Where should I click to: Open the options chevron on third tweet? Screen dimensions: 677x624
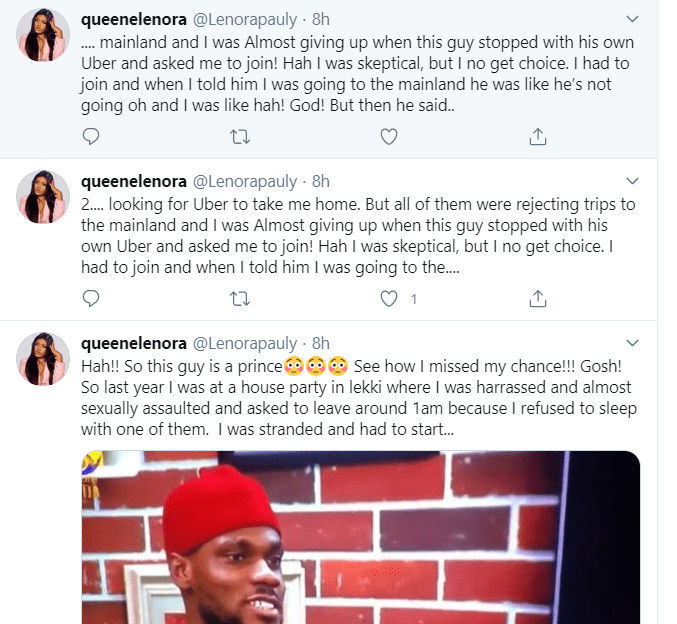(632, 341)
